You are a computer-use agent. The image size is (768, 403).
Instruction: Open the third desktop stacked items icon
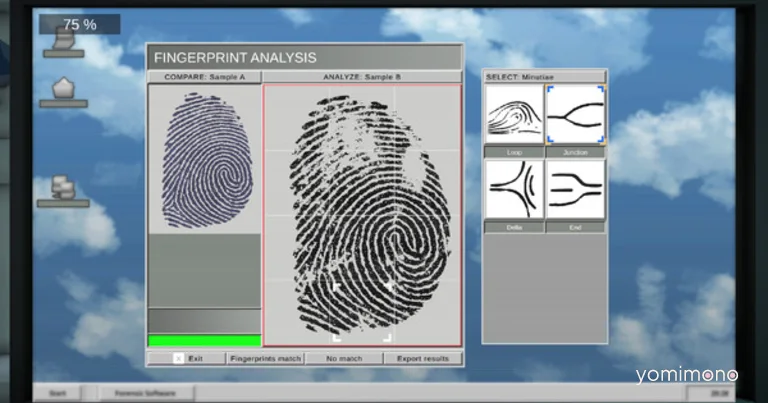63,192
